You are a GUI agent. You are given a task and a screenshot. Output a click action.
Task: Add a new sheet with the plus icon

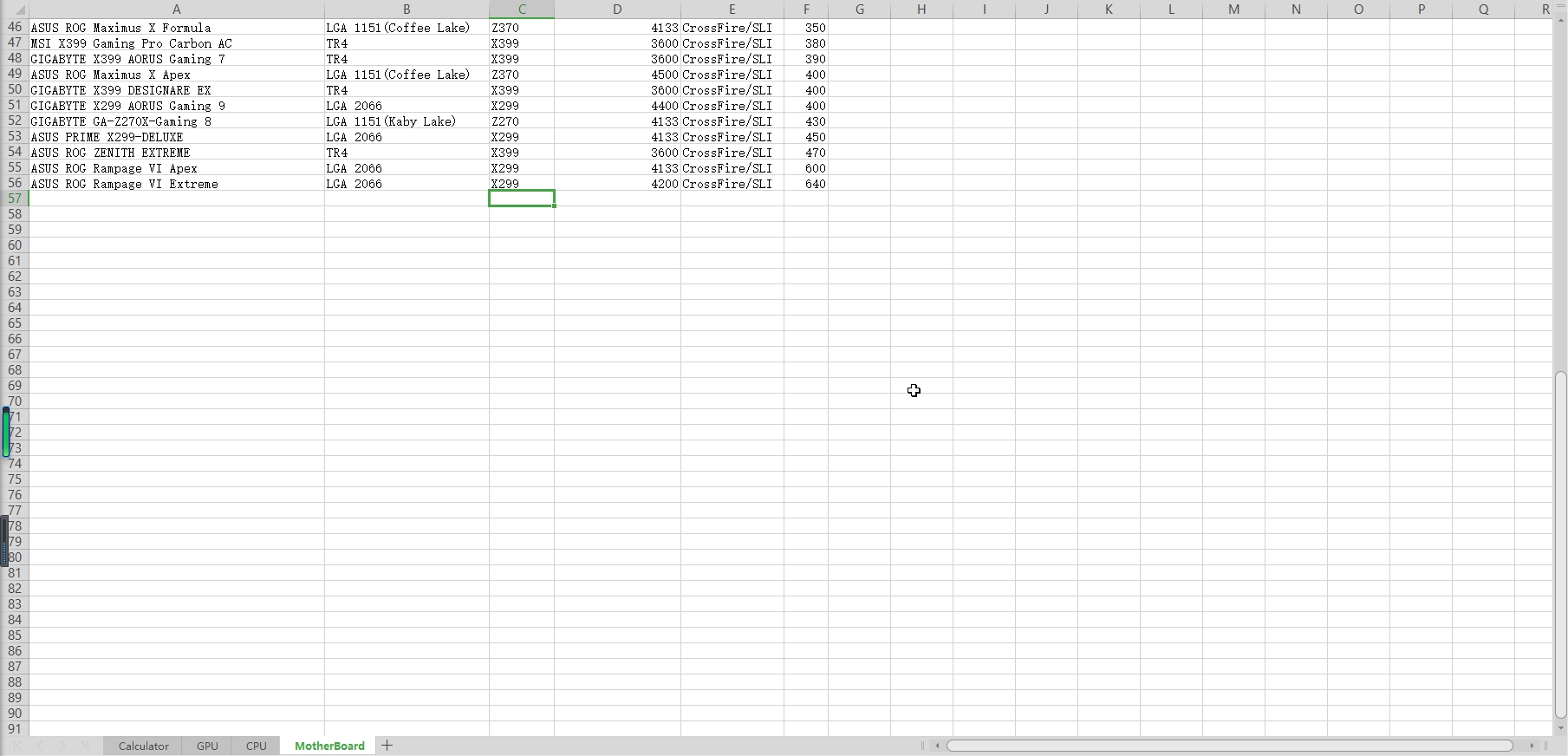(x=387, y=746)
